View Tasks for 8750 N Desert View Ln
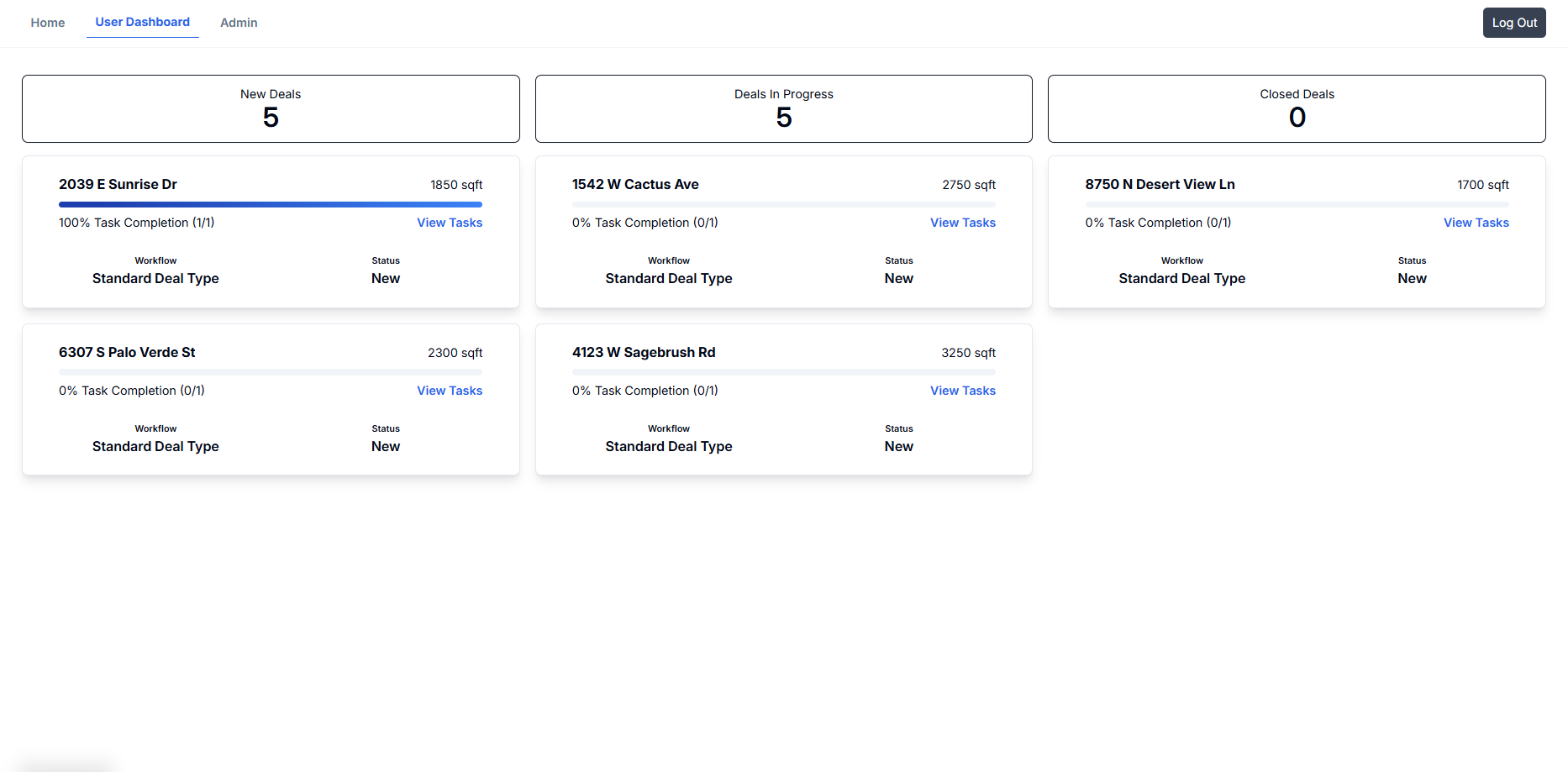 click(x=1476, y=223)
